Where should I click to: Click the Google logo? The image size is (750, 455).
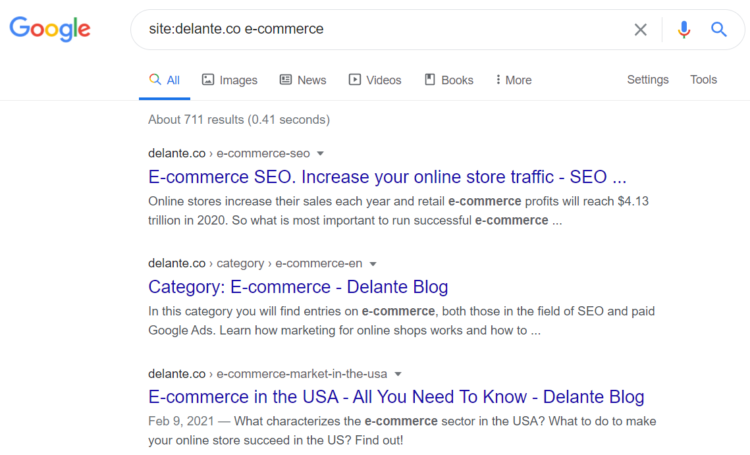[x=50, y=29]
